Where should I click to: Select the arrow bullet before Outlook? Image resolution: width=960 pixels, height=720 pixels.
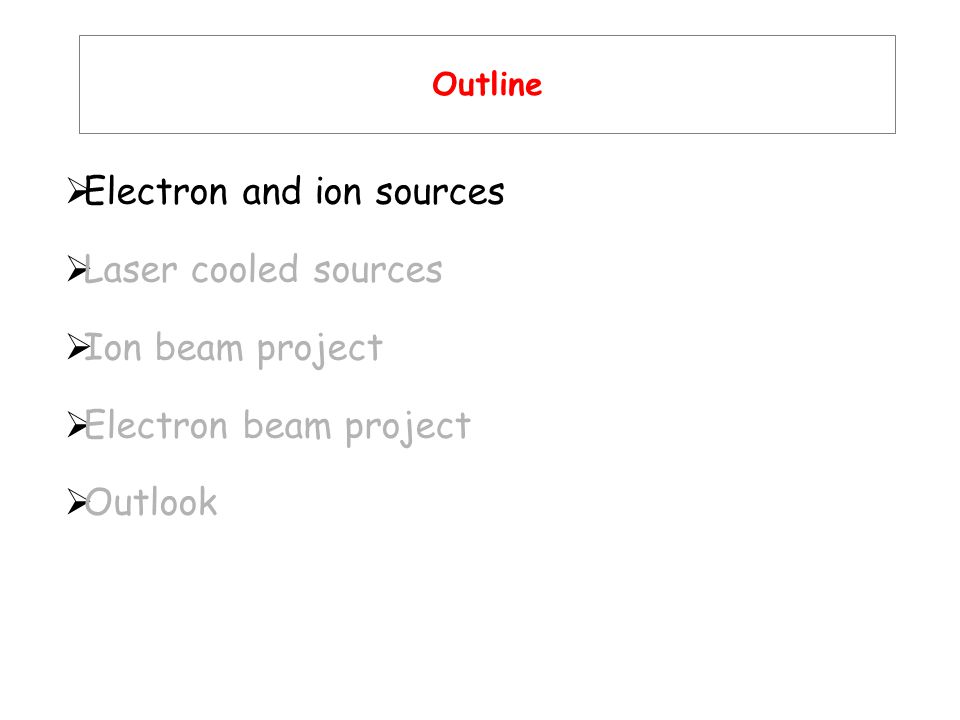pyautogui.click(x=78, y=502)
